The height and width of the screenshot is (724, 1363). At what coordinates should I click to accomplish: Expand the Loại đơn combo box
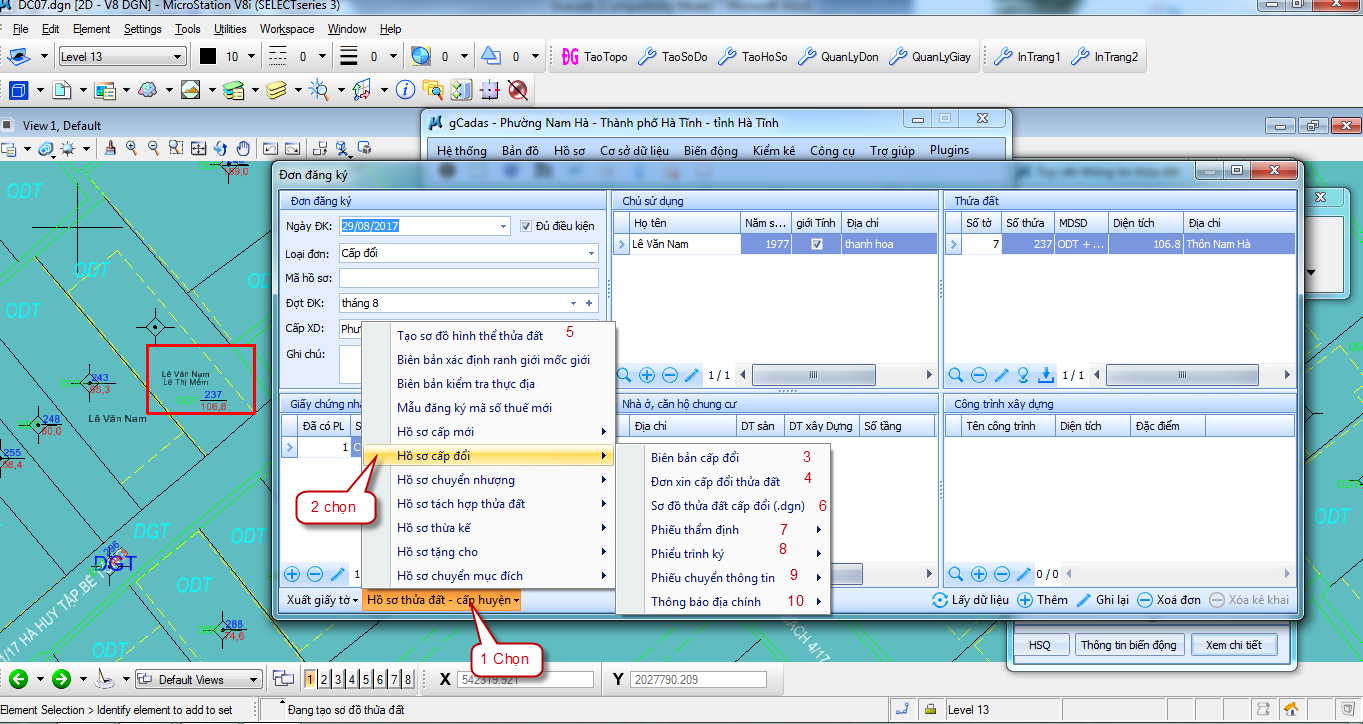(591, 254)
